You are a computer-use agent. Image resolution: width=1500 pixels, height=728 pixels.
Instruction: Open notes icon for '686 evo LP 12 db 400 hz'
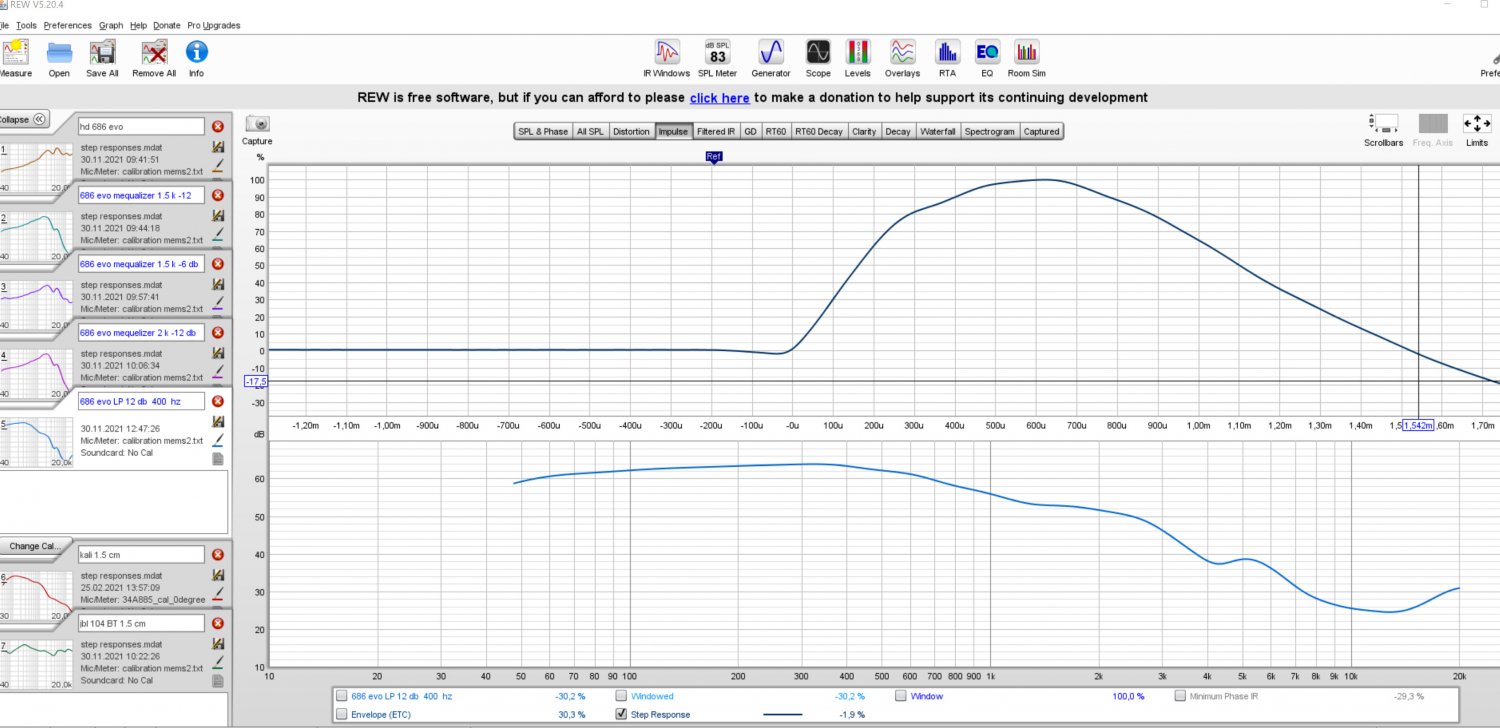pyautogui.click(x=218, y=458)
